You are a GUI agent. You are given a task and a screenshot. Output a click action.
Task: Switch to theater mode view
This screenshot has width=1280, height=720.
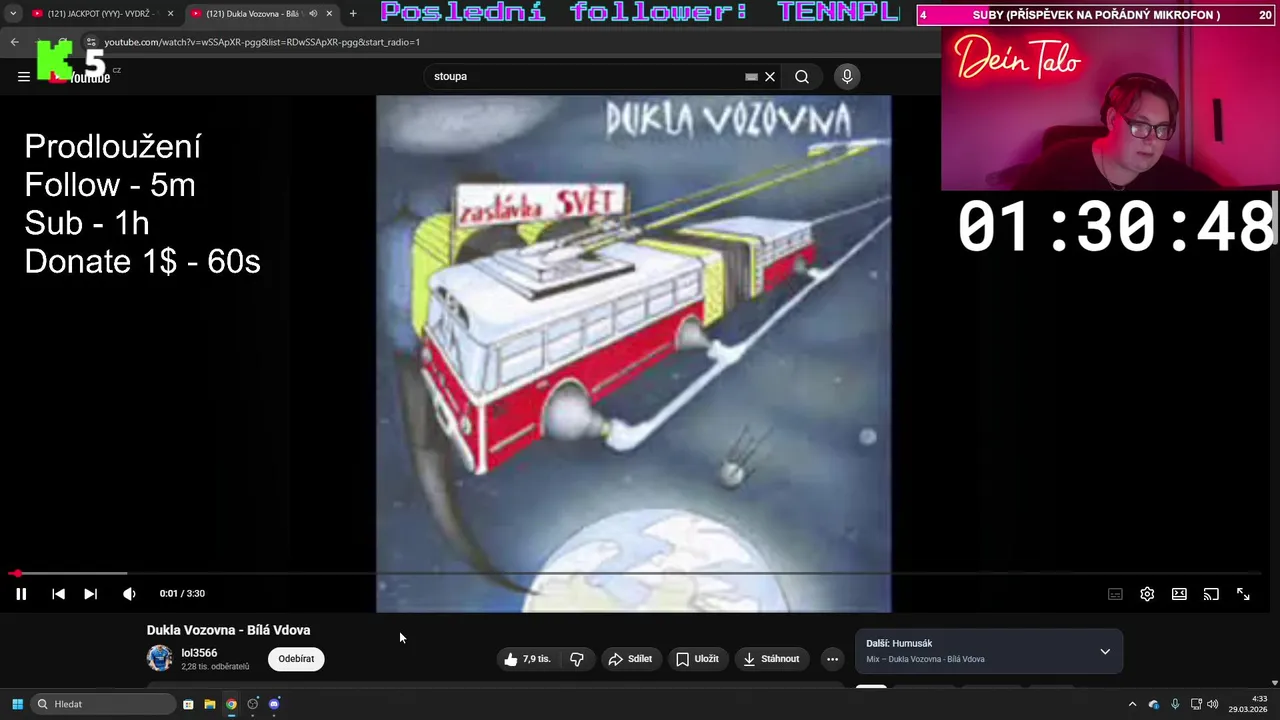click(x=1179, y=594)
